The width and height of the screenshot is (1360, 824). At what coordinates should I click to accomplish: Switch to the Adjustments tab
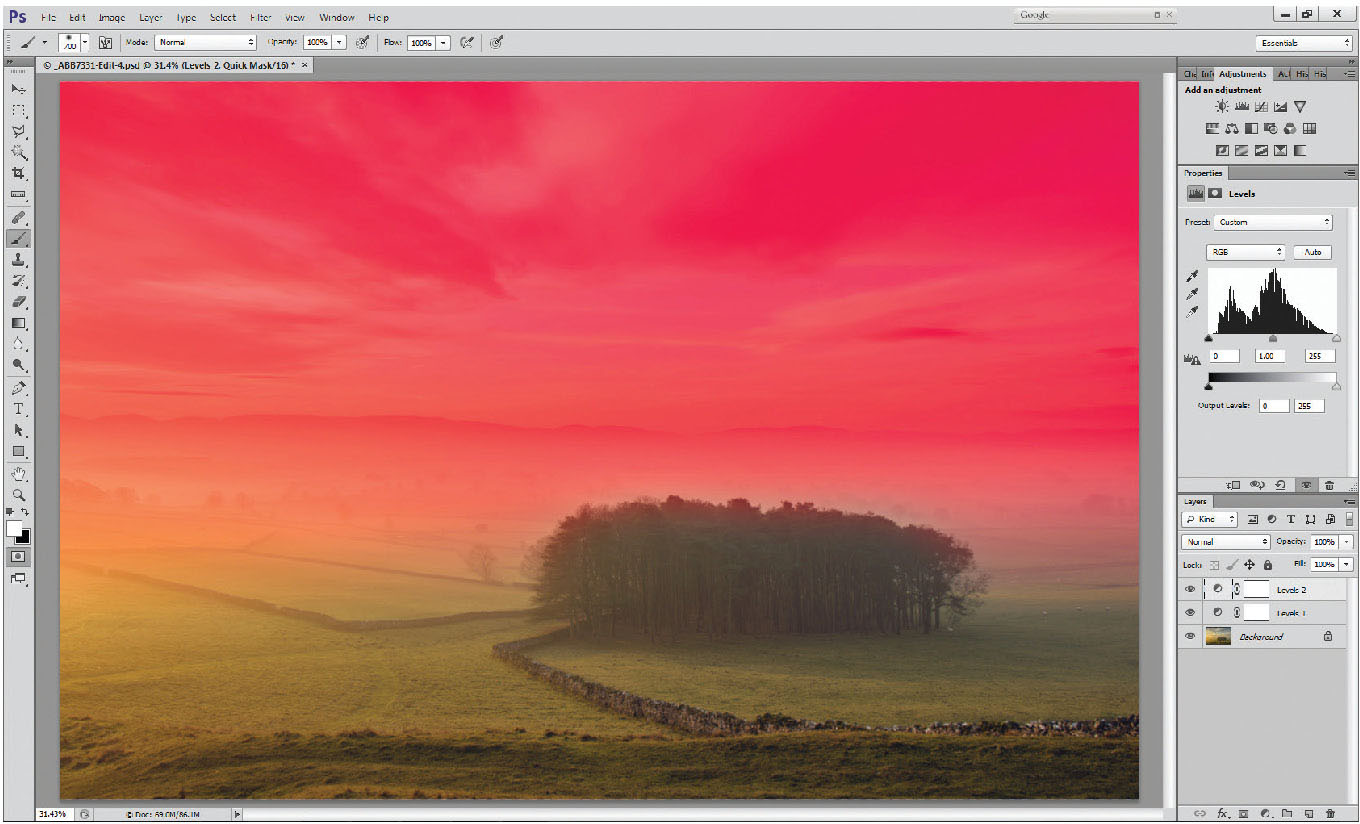click(x=1243, y=74)
